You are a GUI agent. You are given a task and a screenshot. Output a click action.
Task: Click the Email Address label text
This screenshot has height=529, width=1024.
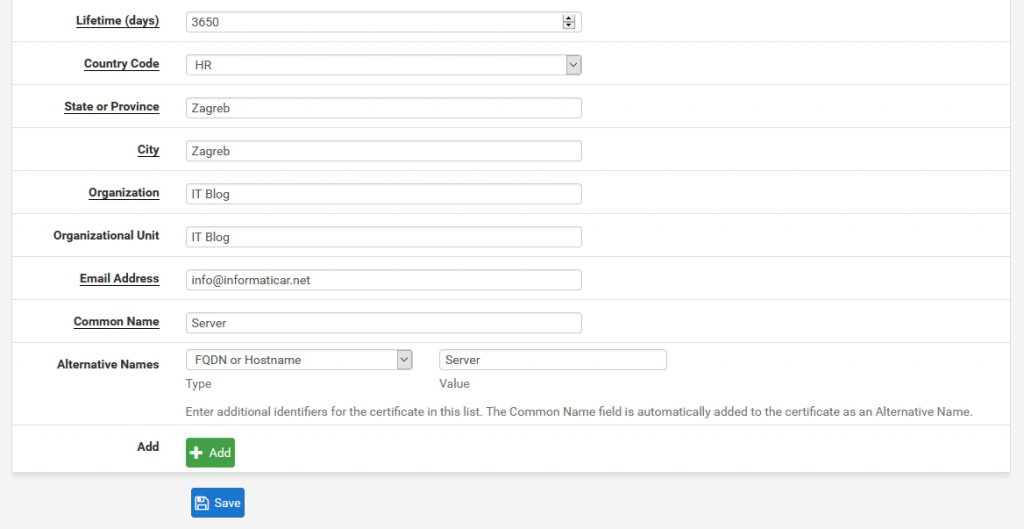(x=119, y=279)
